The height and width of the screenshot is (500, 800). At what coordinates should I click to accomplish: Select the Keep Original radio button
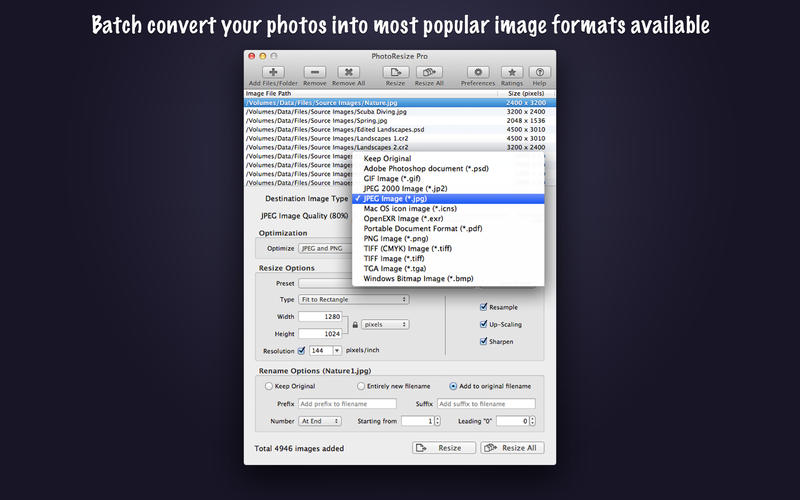click(x=269, y=386)
